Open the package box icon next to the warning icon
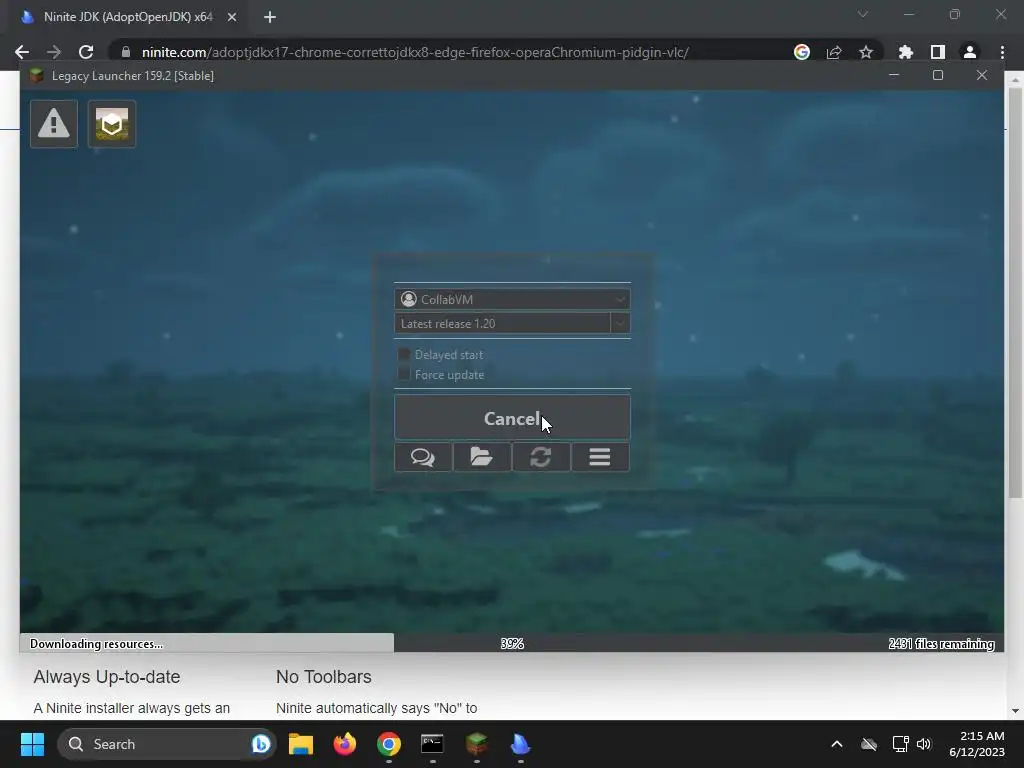This screenshot has width=1024, height=768. [x=112, y=123]
